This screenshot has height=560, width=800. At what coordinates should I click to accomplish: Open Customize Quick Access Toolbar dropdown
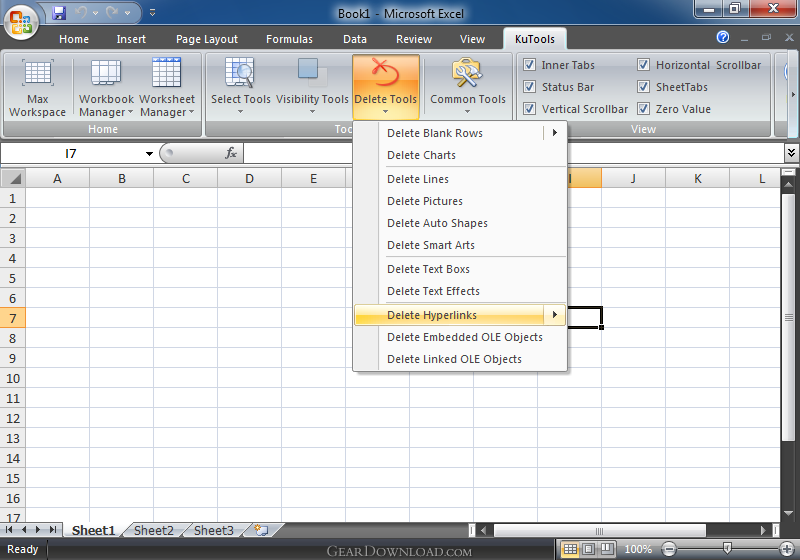(153, 13)
